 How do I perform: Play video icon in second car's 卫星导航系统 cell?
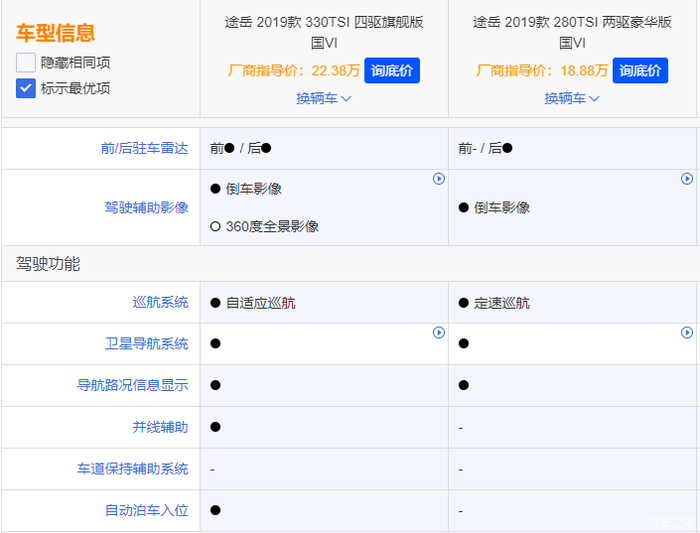687,333
